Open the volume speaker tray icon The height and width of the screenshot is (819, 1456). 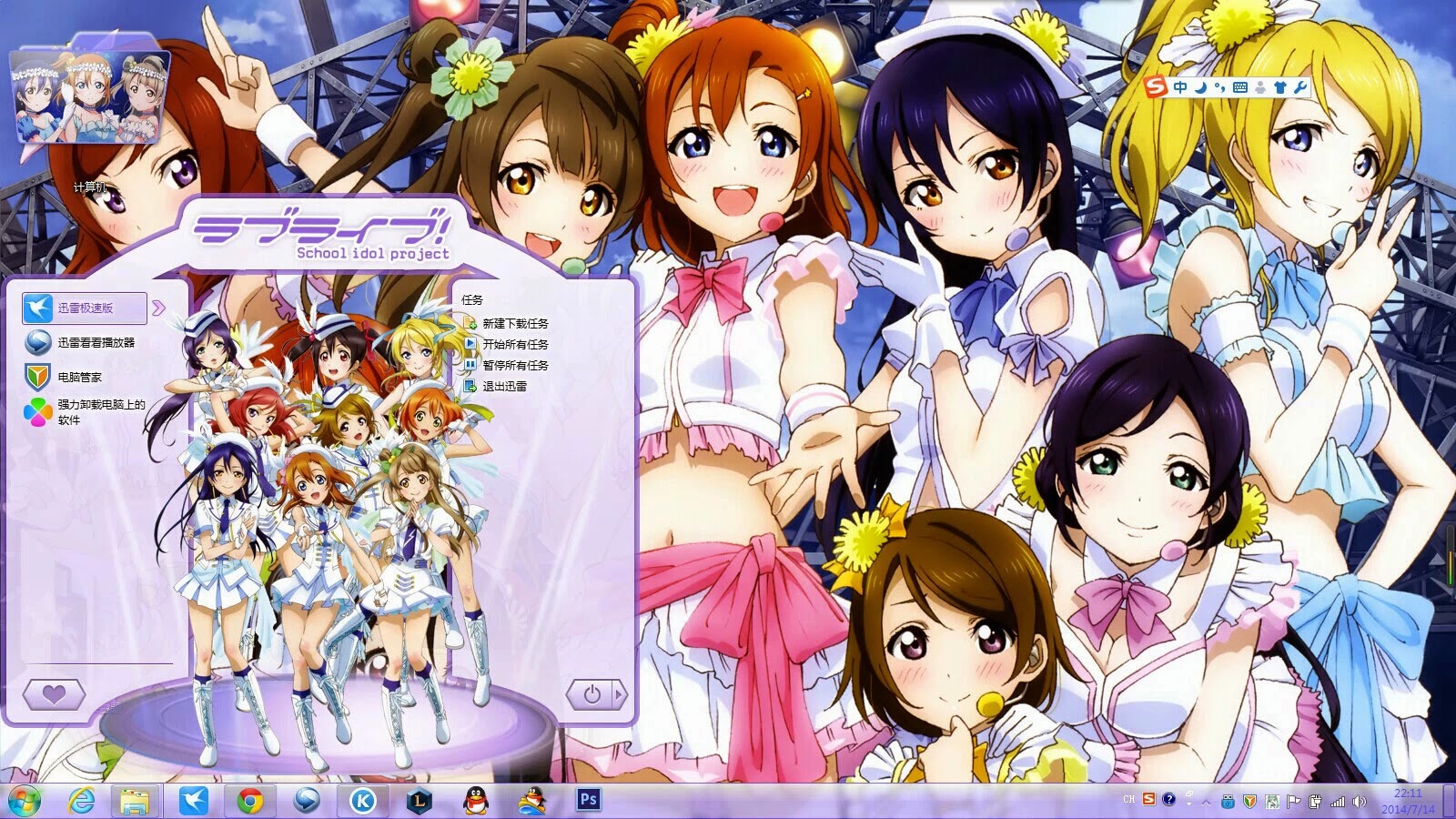(1360, 802)
